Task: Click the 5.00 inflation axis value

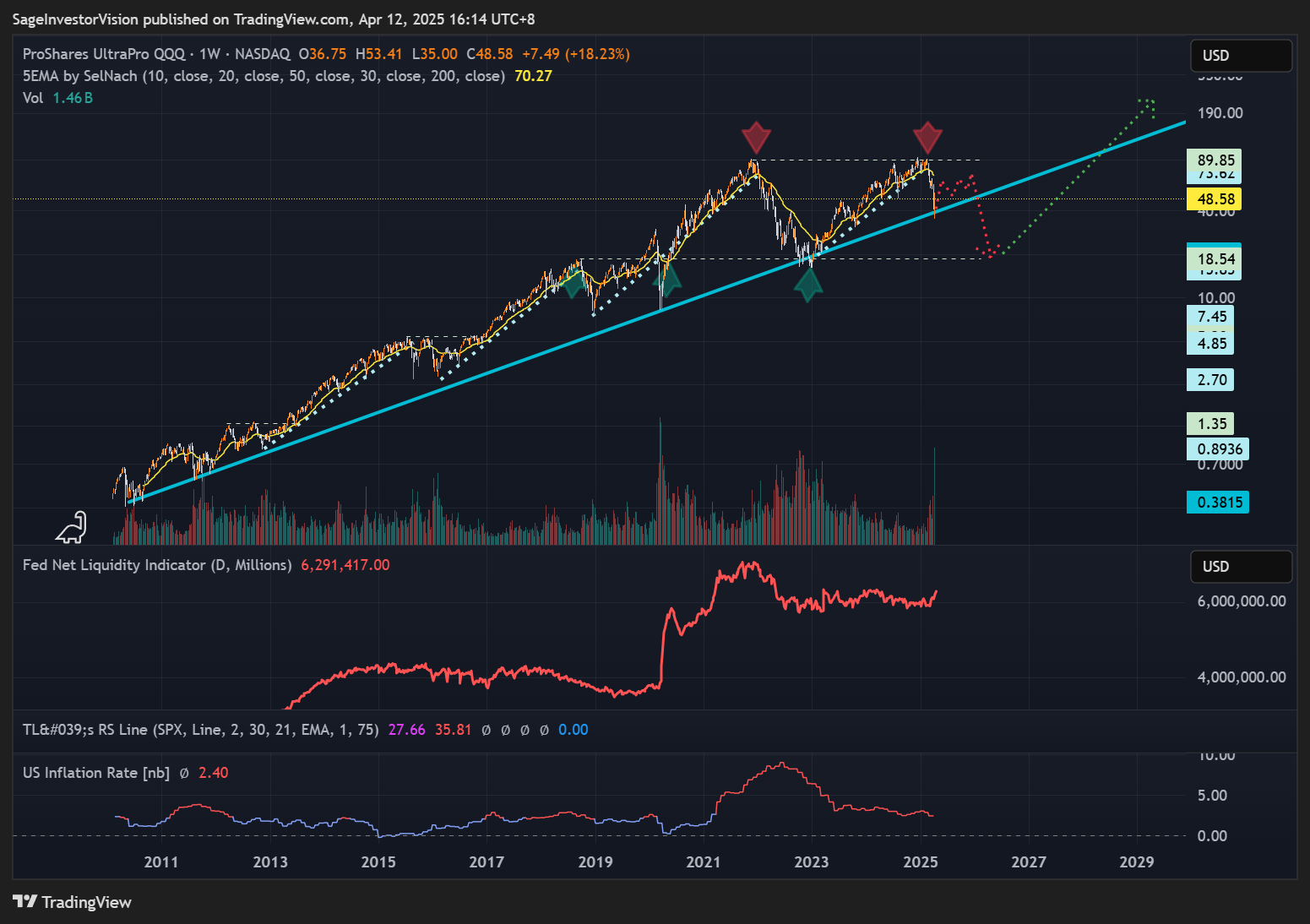Action: (x=1213, y=796)
